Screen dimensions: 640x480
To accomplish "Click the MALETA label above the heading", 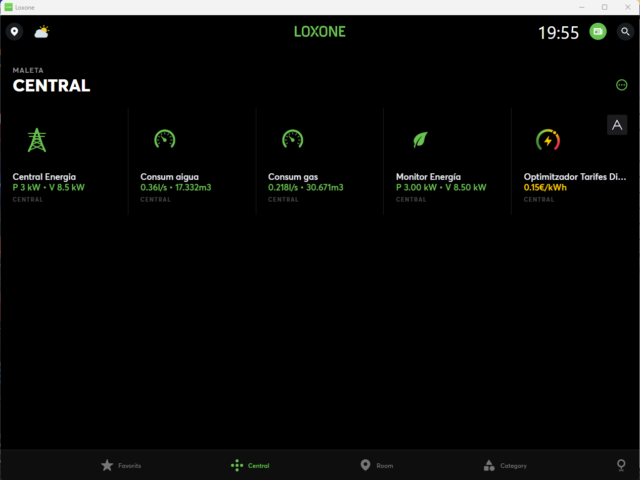I will point(28,70).
